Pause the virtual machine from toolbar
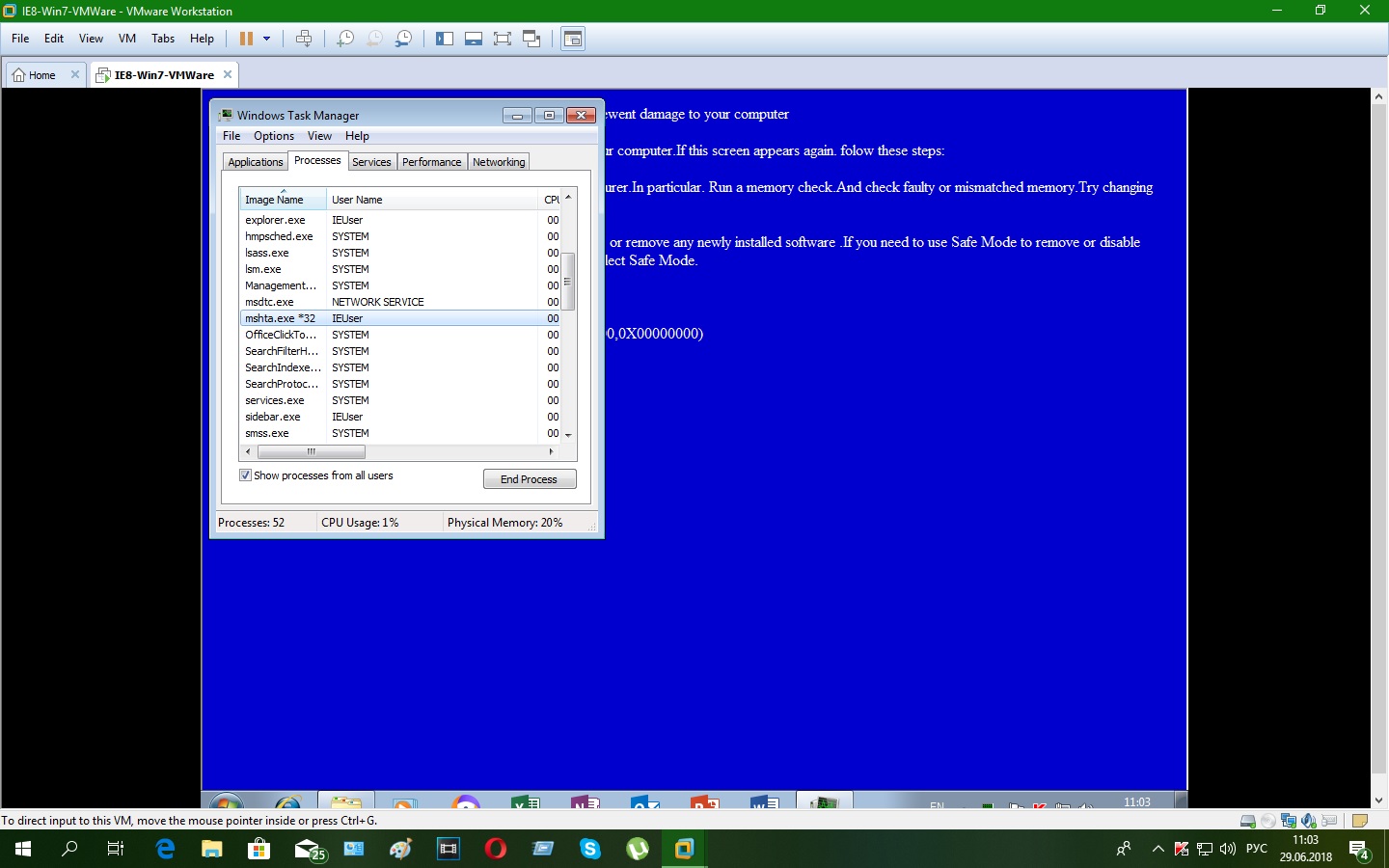 tap(246, 39)
